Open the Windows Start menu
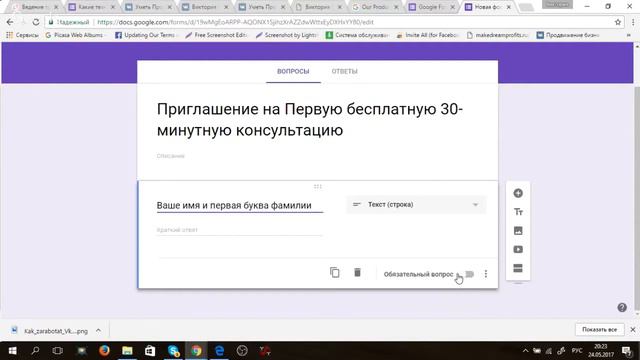The height and width of the screenshot is (360, 640). coord(12,351)
